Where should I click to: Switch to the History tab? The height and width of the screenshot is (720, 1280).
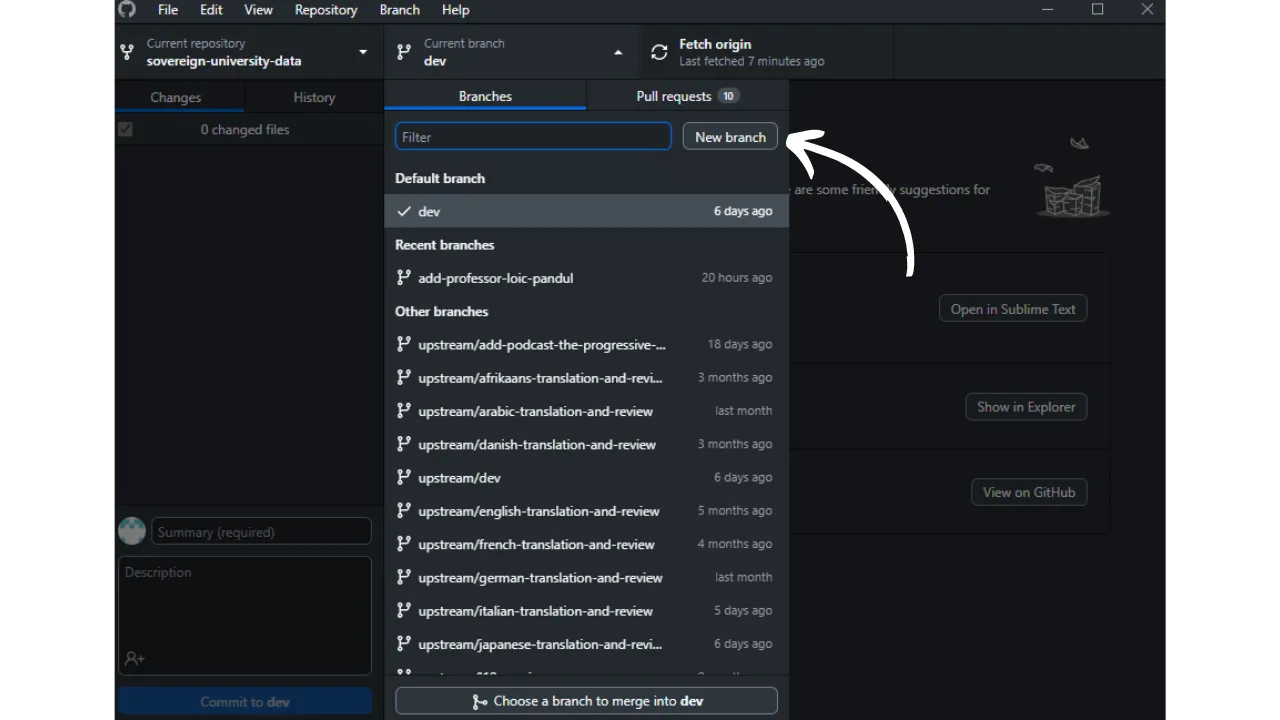(x=314, y=97)
